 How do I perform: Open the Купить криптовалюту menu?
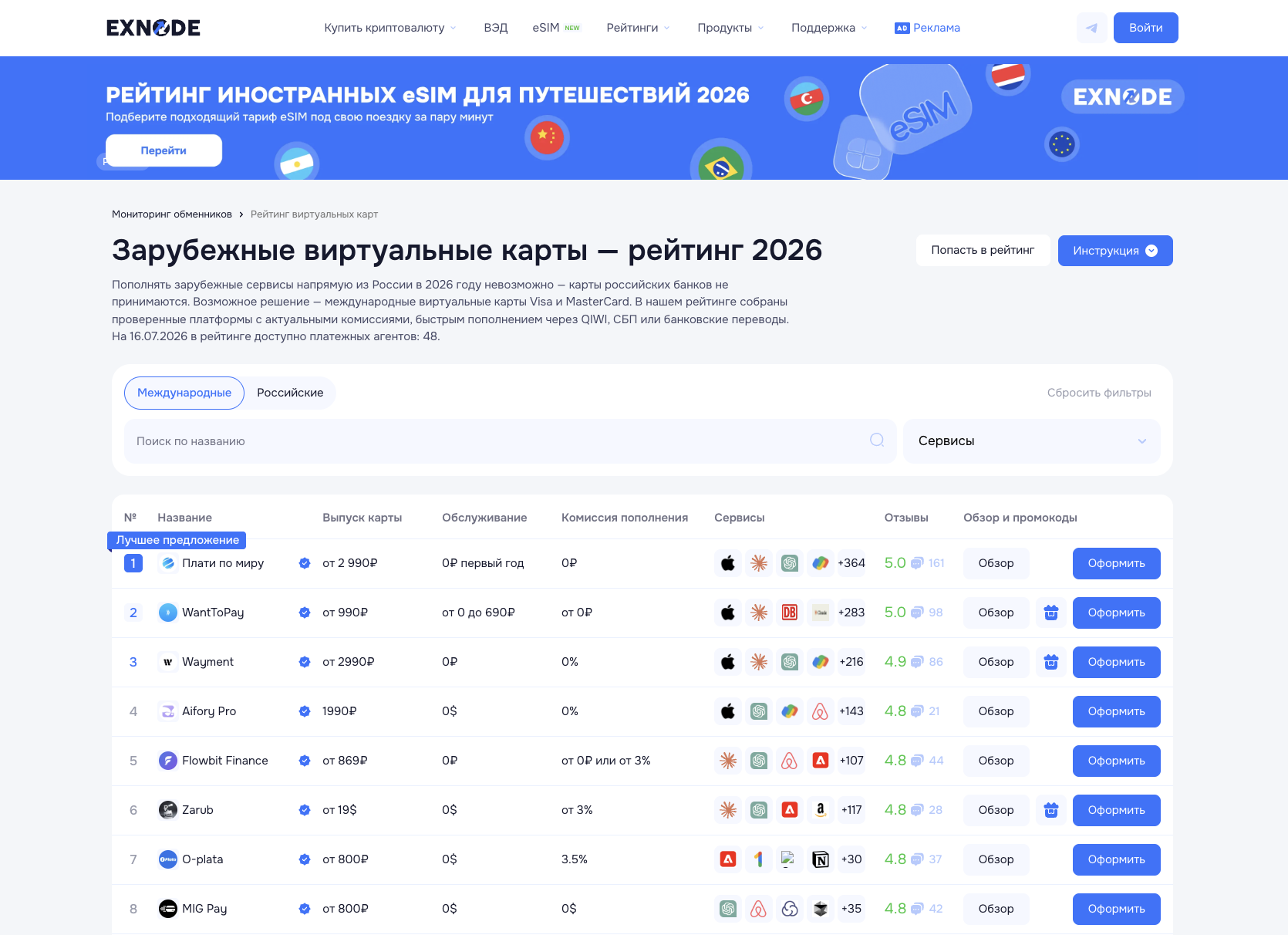click(x=390, y=28)
